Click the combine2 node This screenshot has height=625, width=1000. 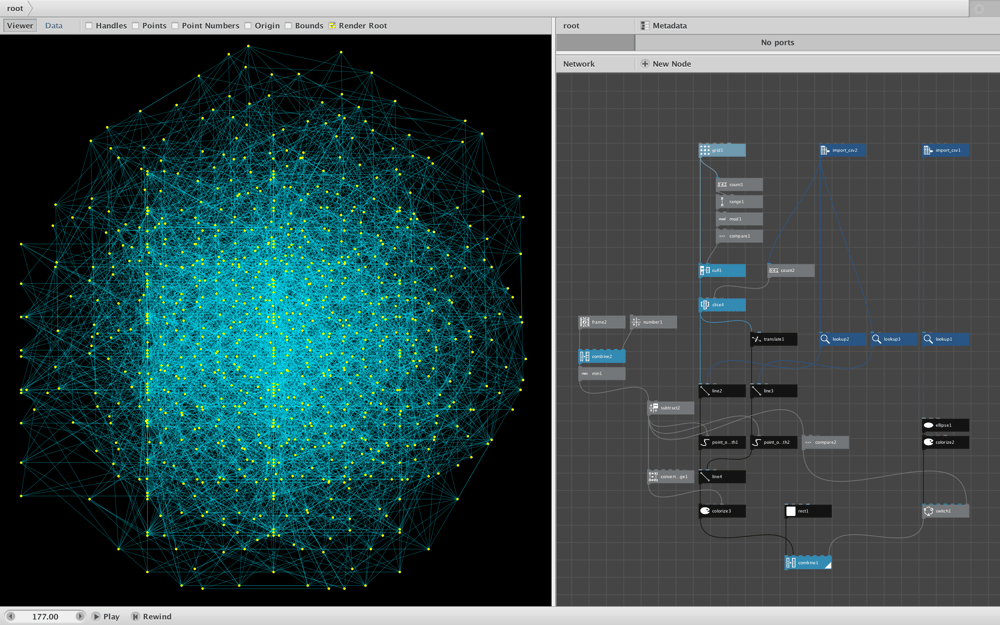[601, 357]
